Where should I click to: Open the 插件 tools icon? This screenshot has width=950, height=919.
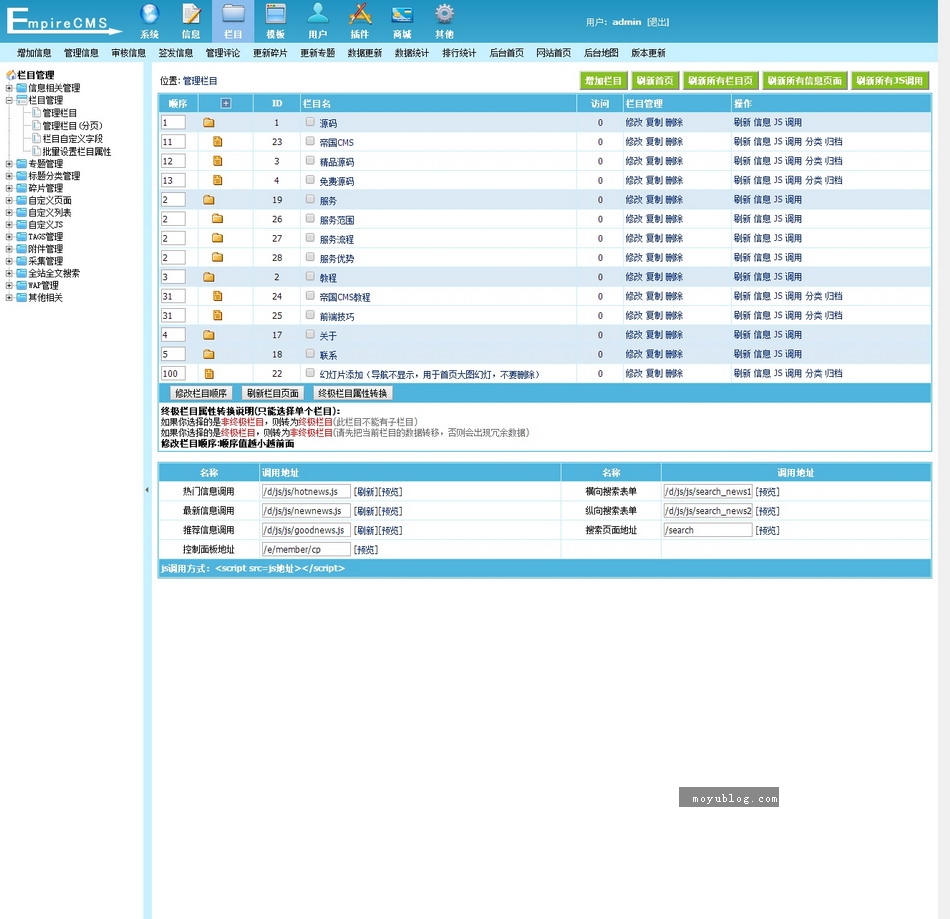tap(360, 14)
